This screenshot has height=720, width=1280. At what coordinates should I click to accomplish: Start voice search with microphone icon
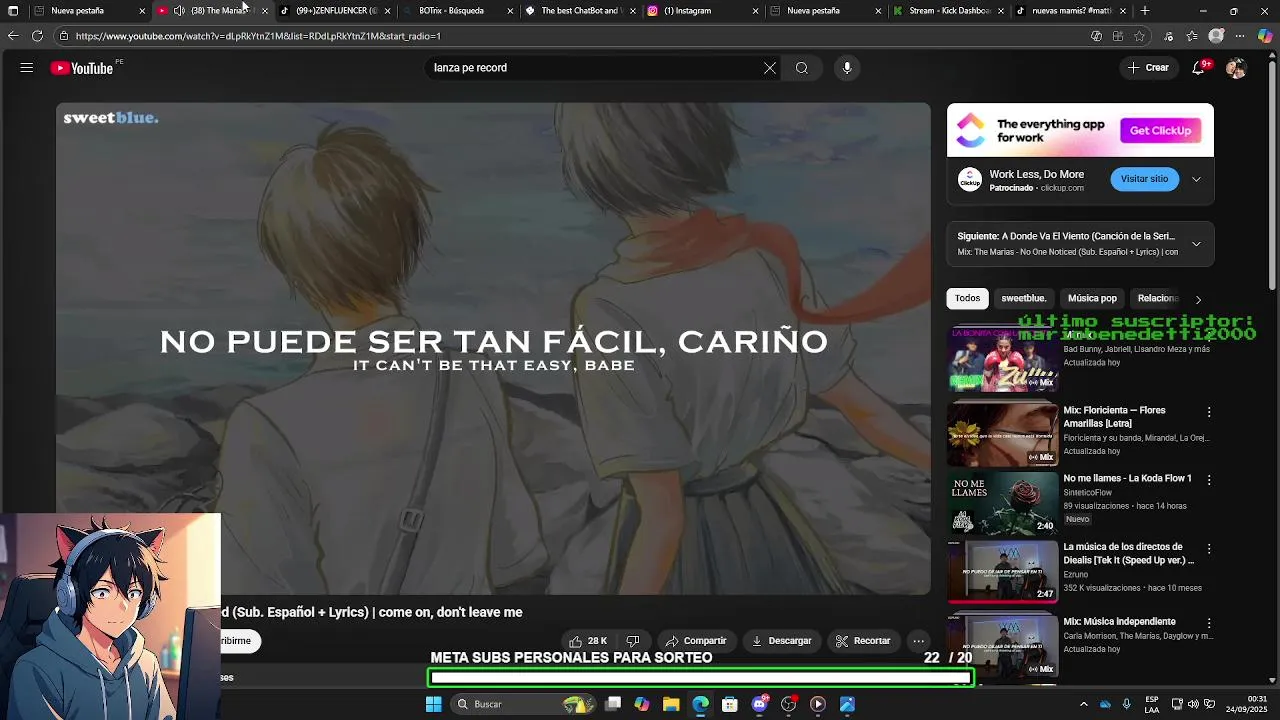[847, 68]
